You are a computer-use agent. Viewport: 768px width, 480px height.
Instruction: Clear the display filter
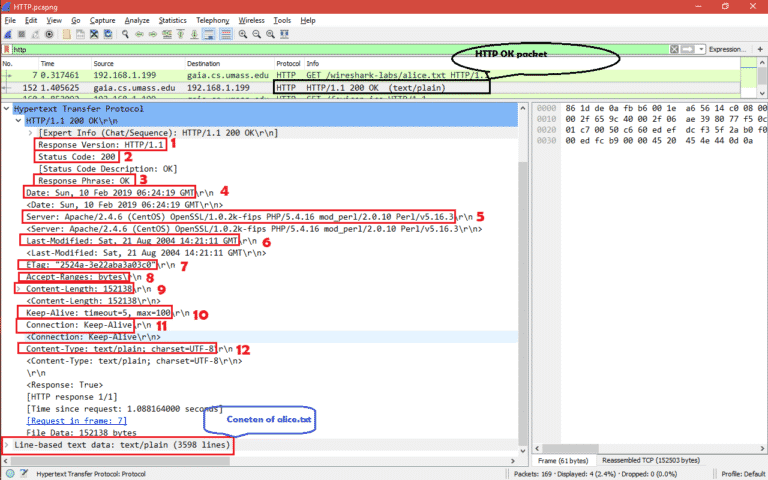tap(674, 49)
